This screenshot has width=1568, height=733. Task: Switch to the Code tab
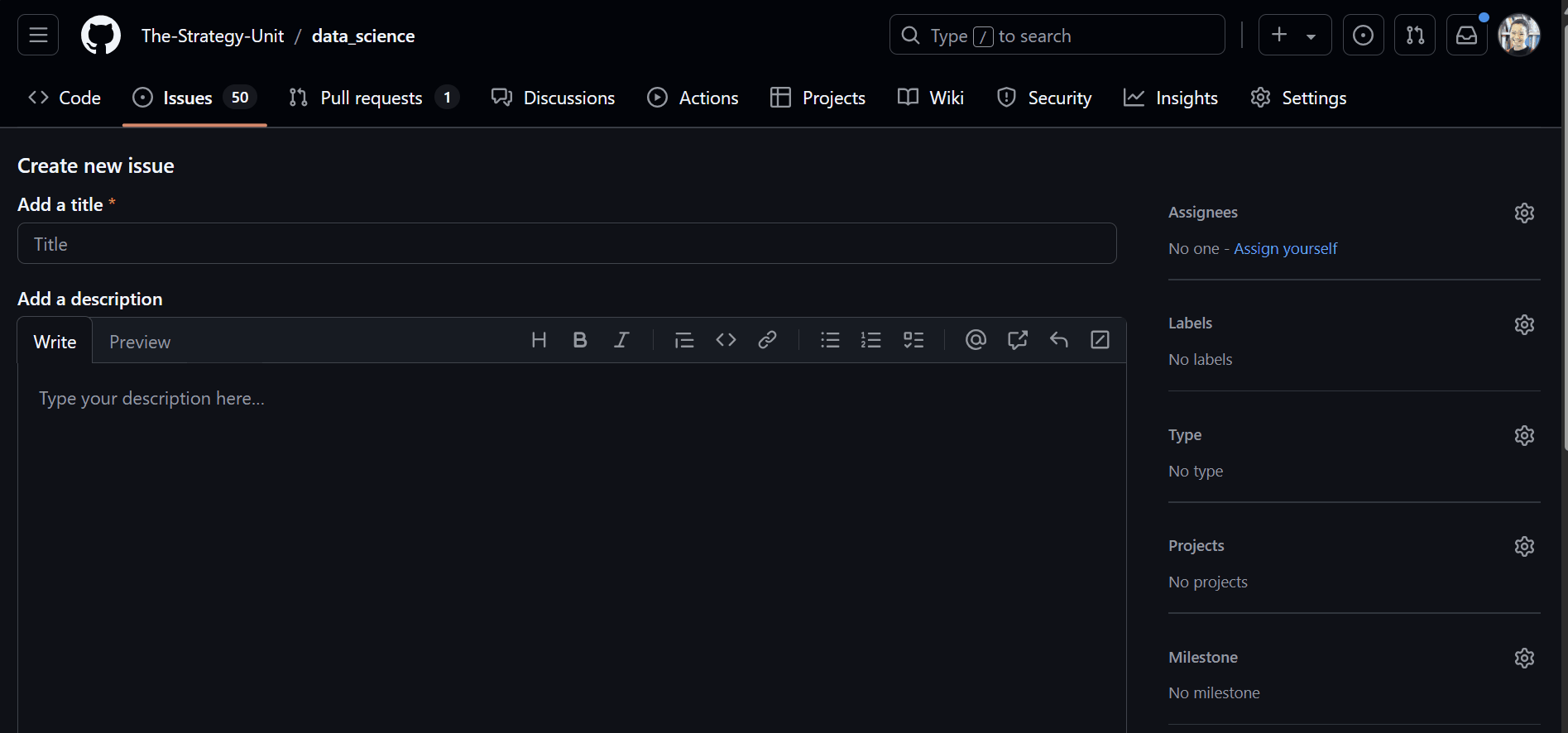(65, 98)
